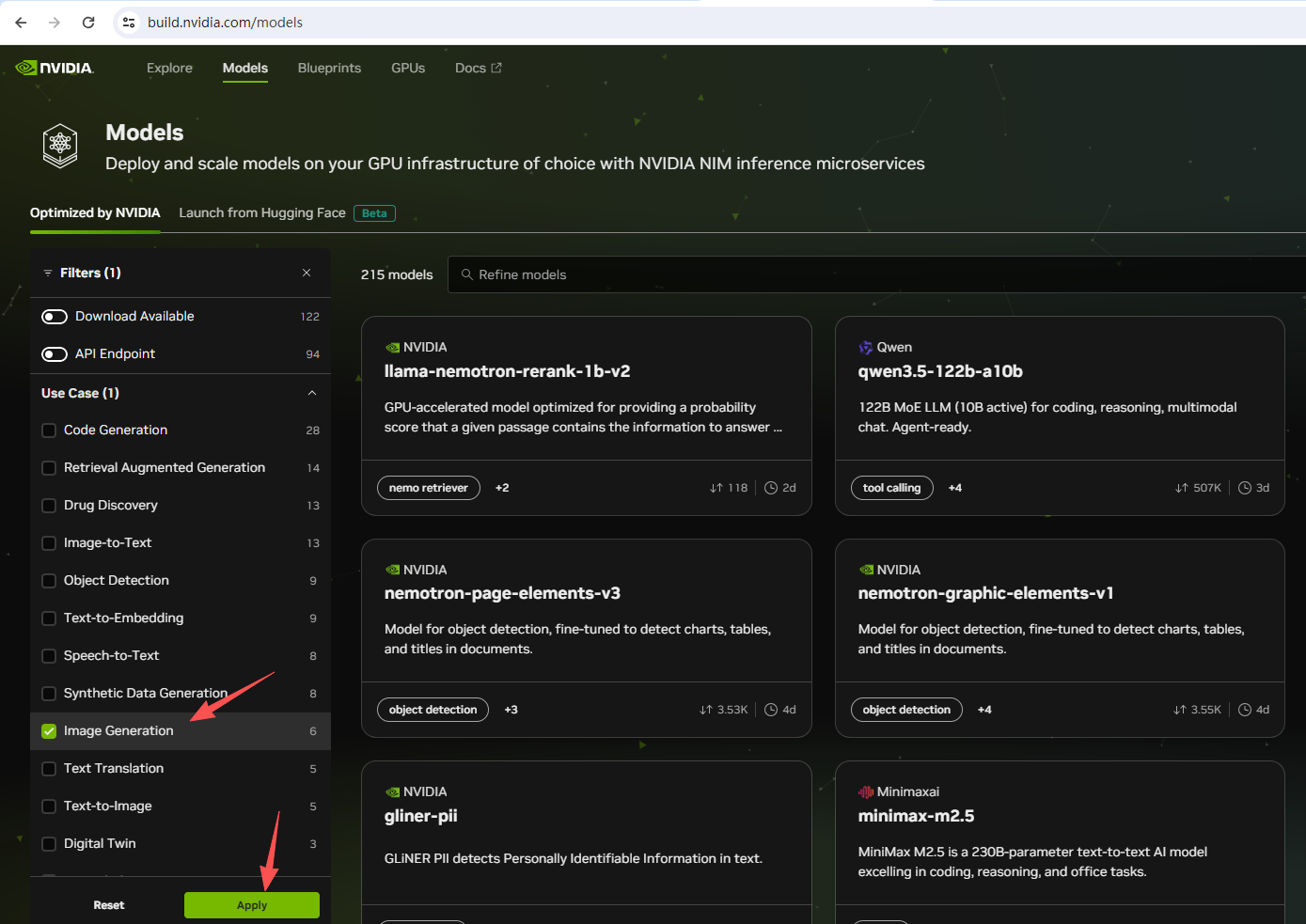The width and height of the screenshot is (1306, 924).
Task: Open the GPUs nav item
Action: click(x=408, y=68)
